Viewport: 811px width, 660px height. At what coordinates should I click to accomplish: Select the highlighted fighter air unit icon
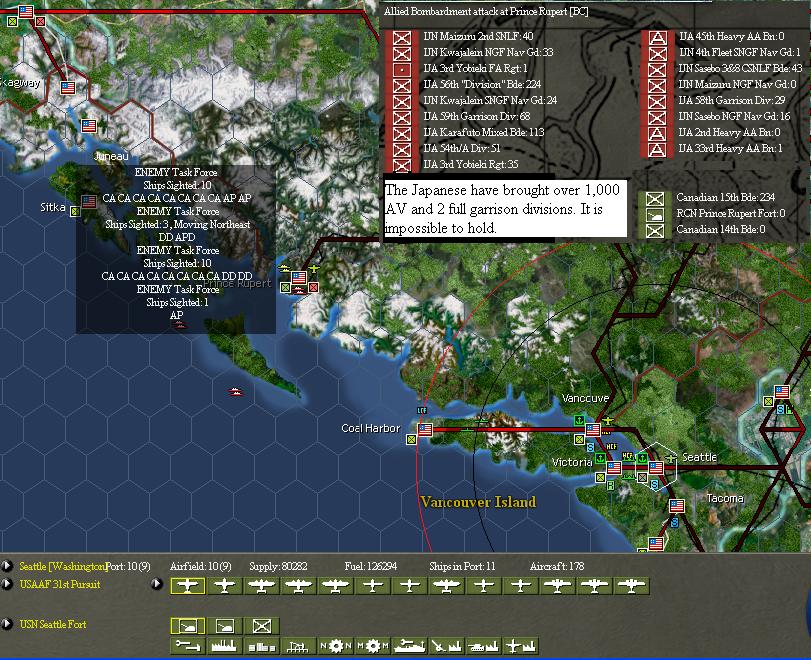pos(188,586)
